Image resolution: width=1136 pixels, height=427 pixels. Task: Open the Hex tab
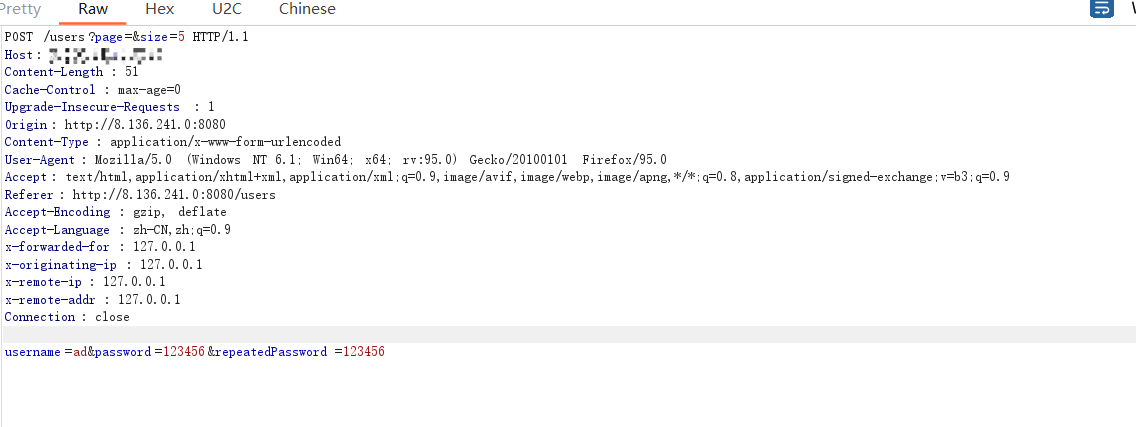click(x=159, y=9)
